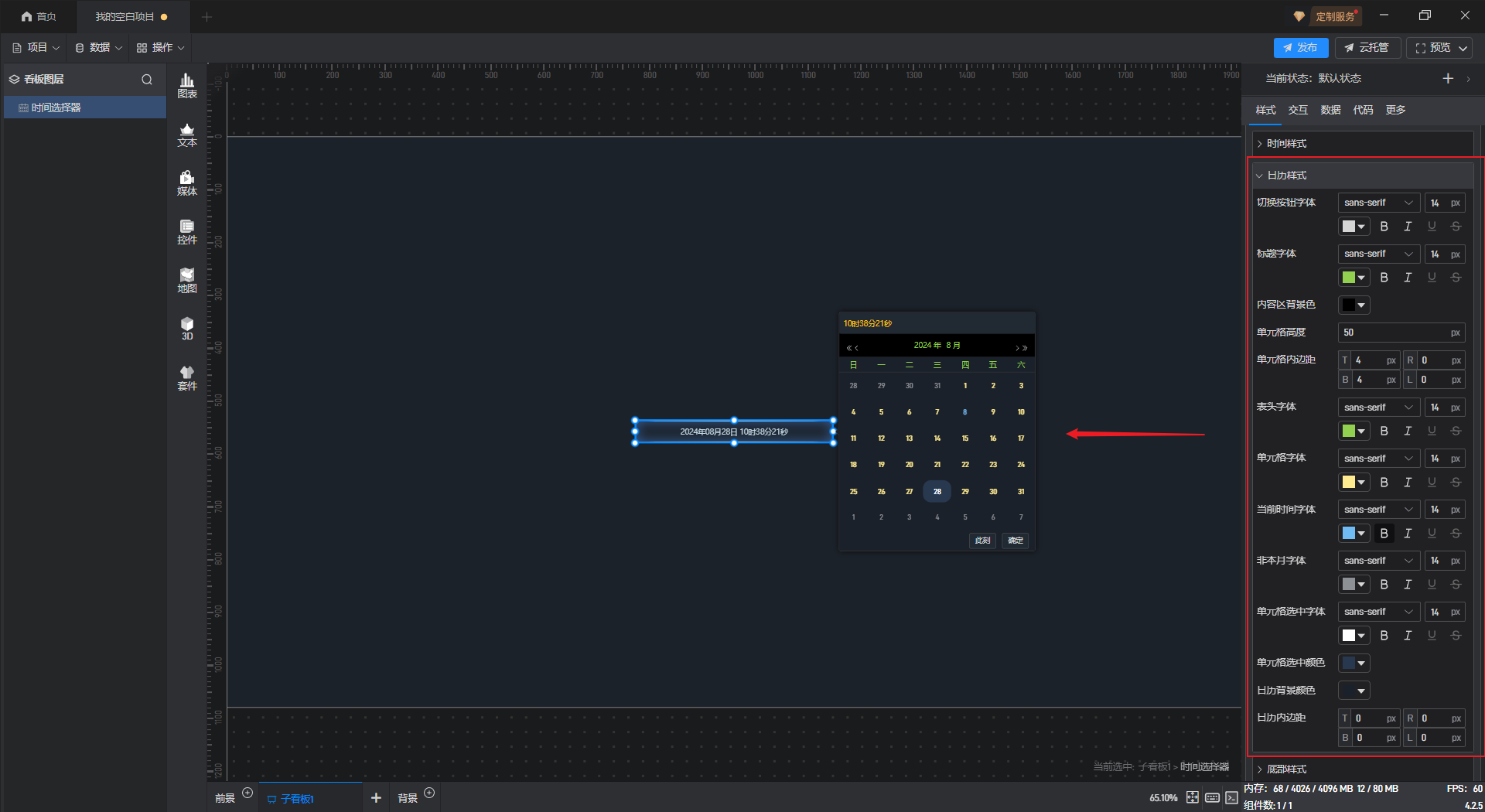Open the keyboard shortcuts icon in status bar
1485x812 pixels.
(1212, 797)
